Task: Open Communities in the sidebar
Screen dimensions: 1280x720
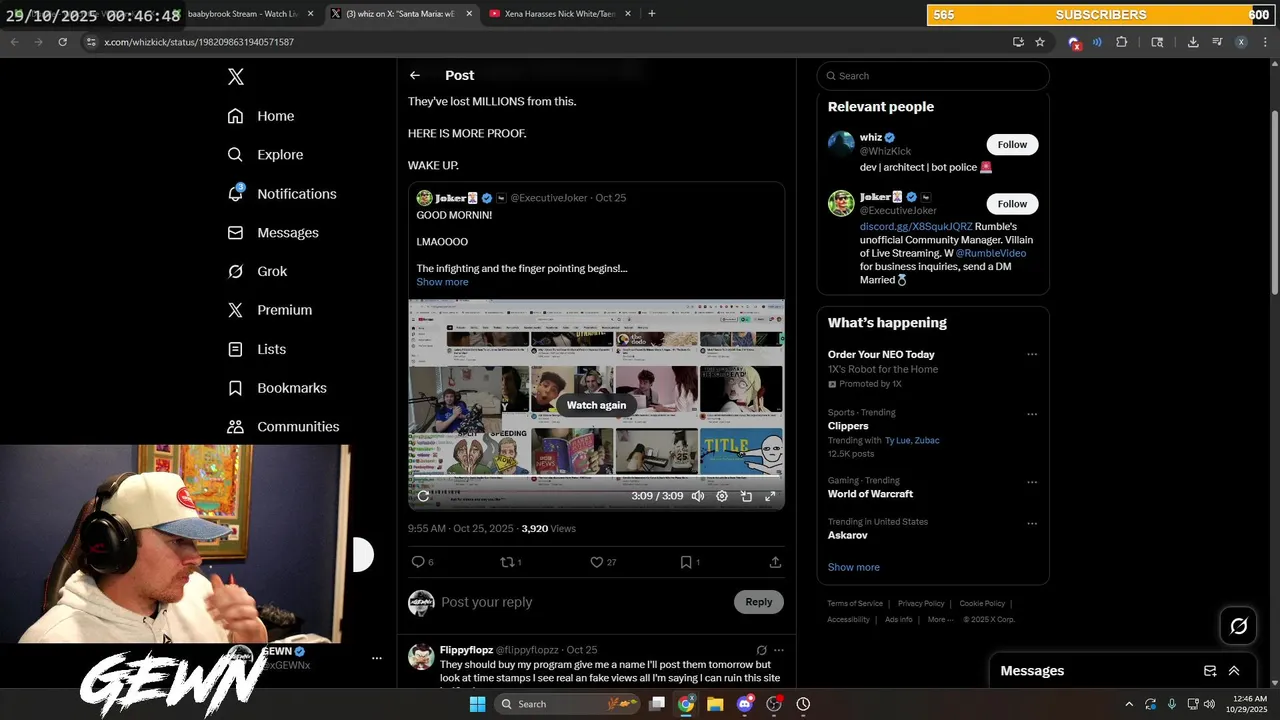Action: click(283, 427)
